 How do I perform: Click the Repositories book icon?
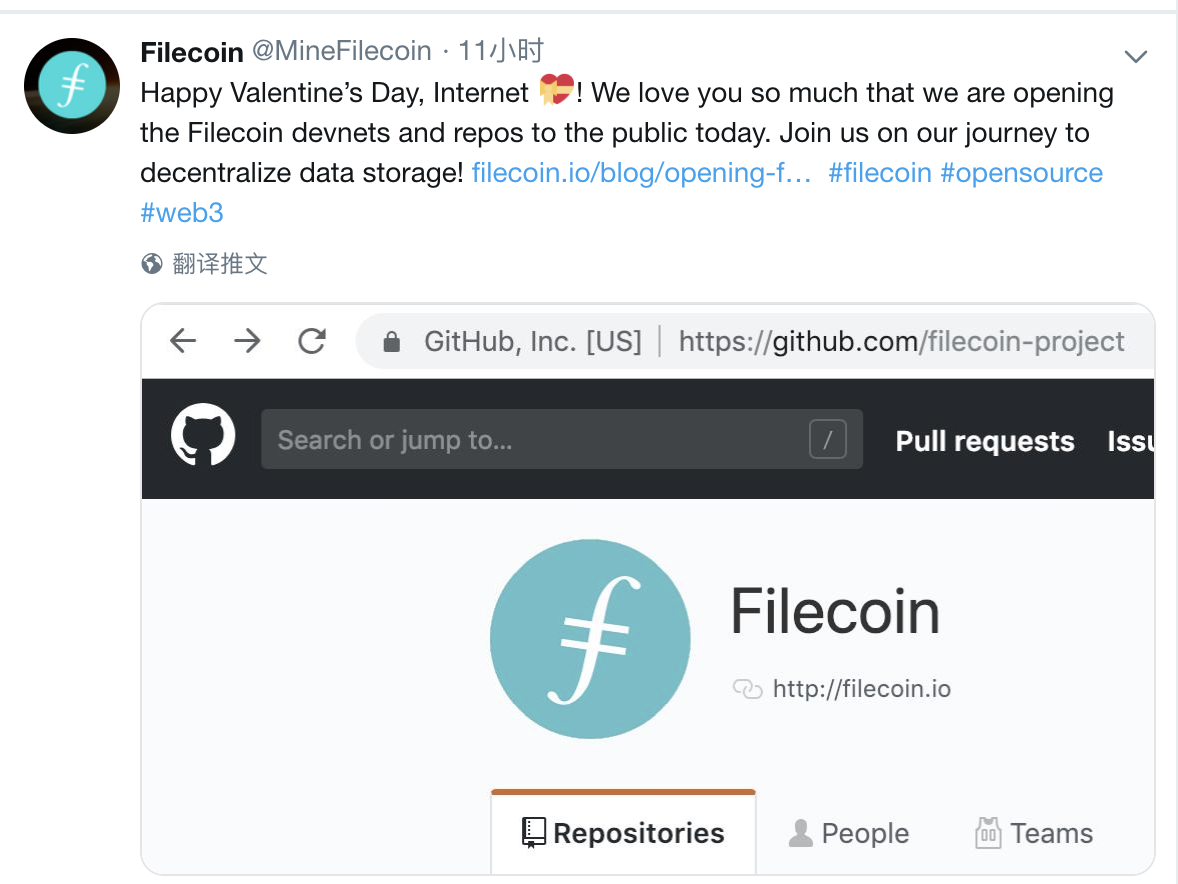[533, 832]
